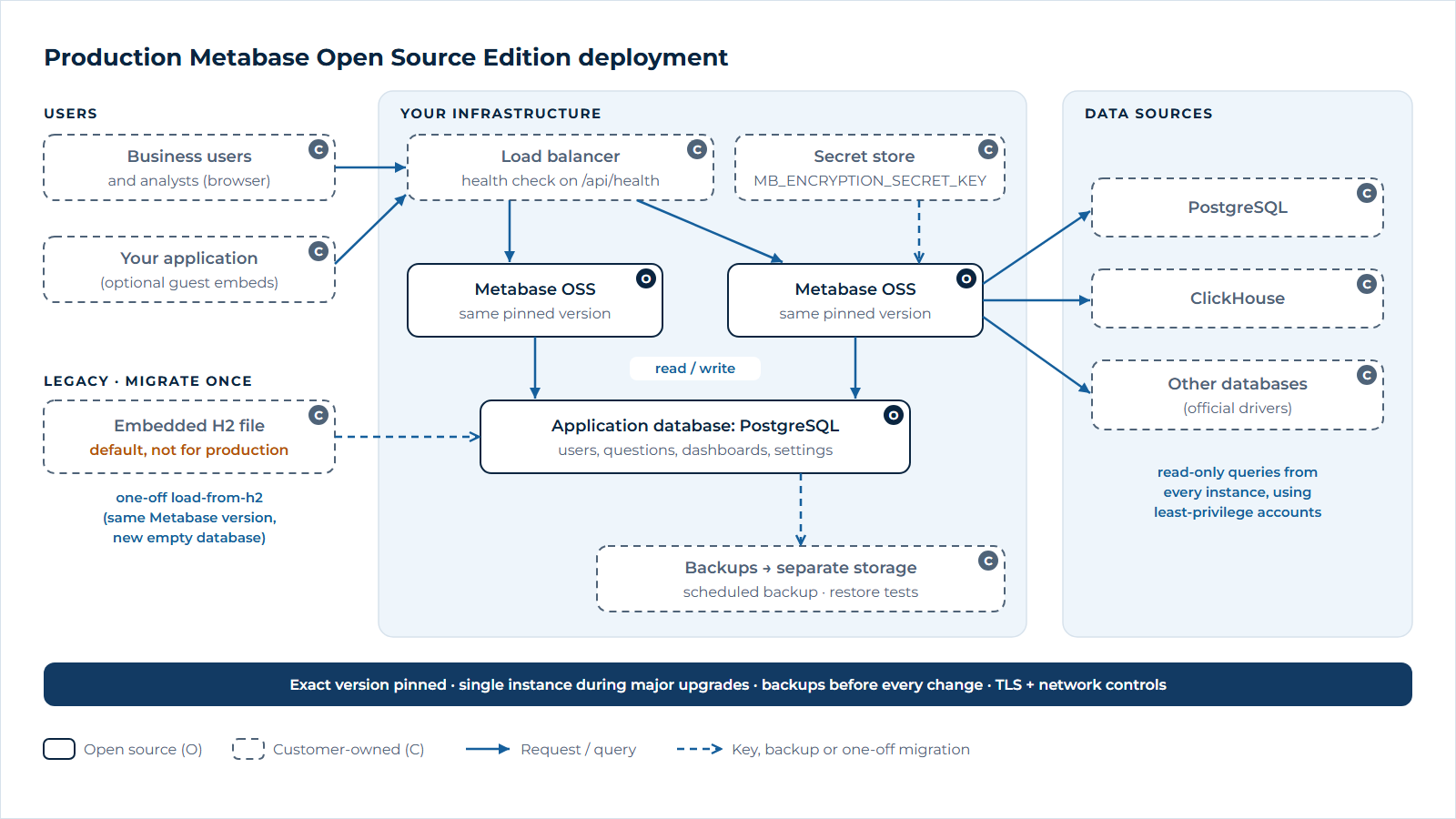
Task: Click the 'USERS' section heading
Action: coord(70,114)
